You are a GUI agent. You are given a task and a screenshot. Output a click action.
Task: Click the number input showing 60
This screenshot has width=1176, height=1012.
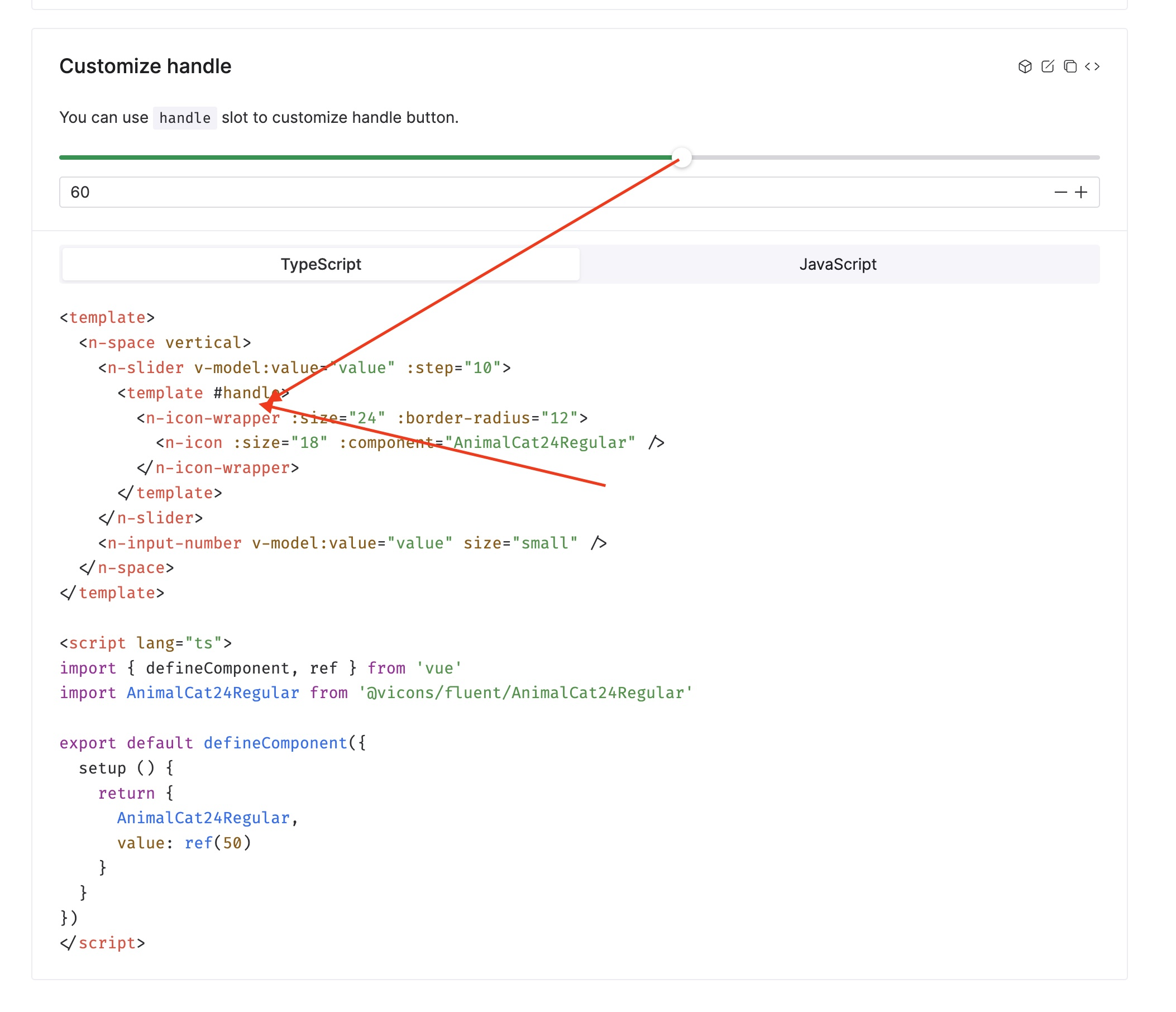(x=227, y=192)
